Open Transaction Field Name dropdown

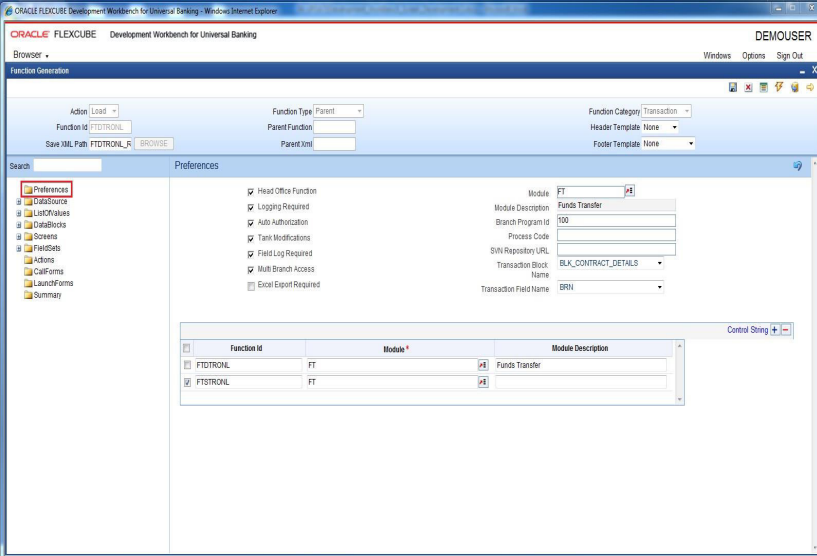click(x=610, y=287)
